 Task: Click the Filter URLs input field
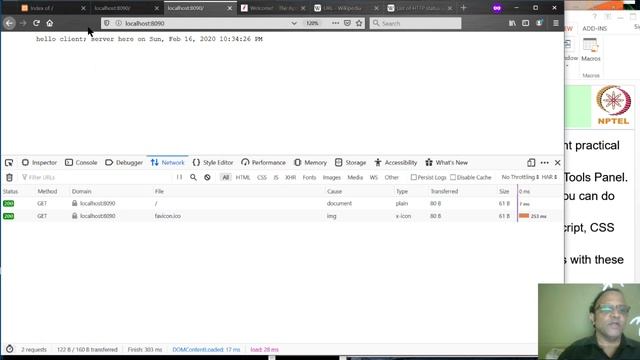coord(96,177)
